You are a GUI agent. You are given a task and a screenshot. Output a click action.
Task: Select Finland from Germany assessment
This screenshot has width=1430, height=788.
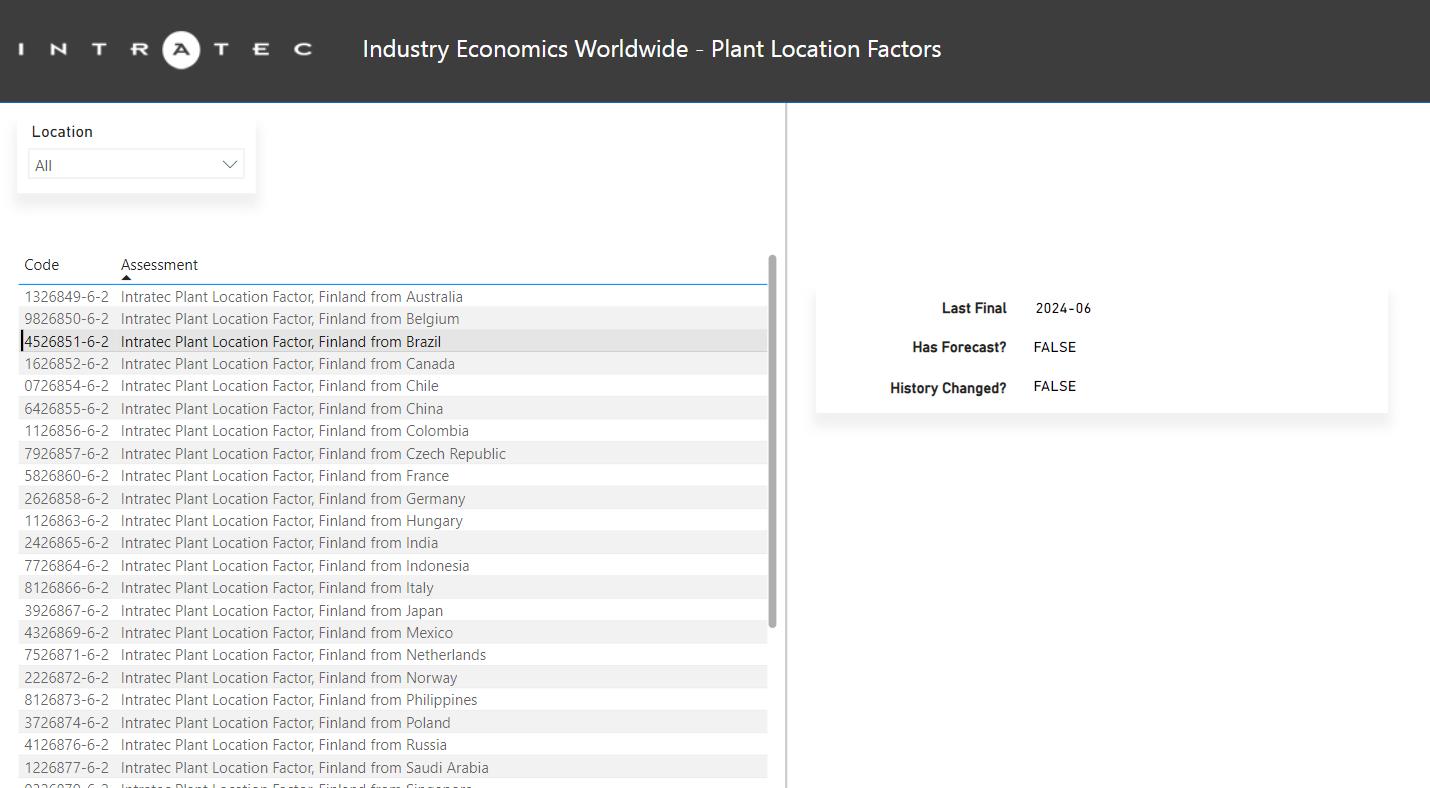pos(293,499)
